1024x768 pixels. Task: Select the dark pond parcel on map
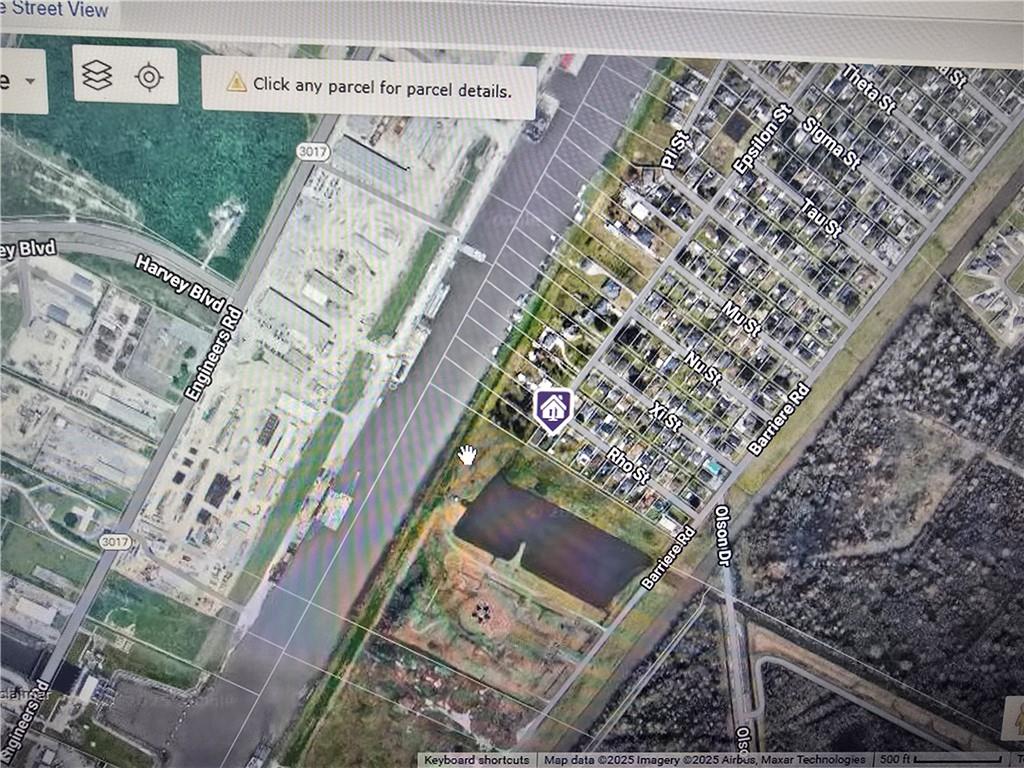(x=550, y=540)
